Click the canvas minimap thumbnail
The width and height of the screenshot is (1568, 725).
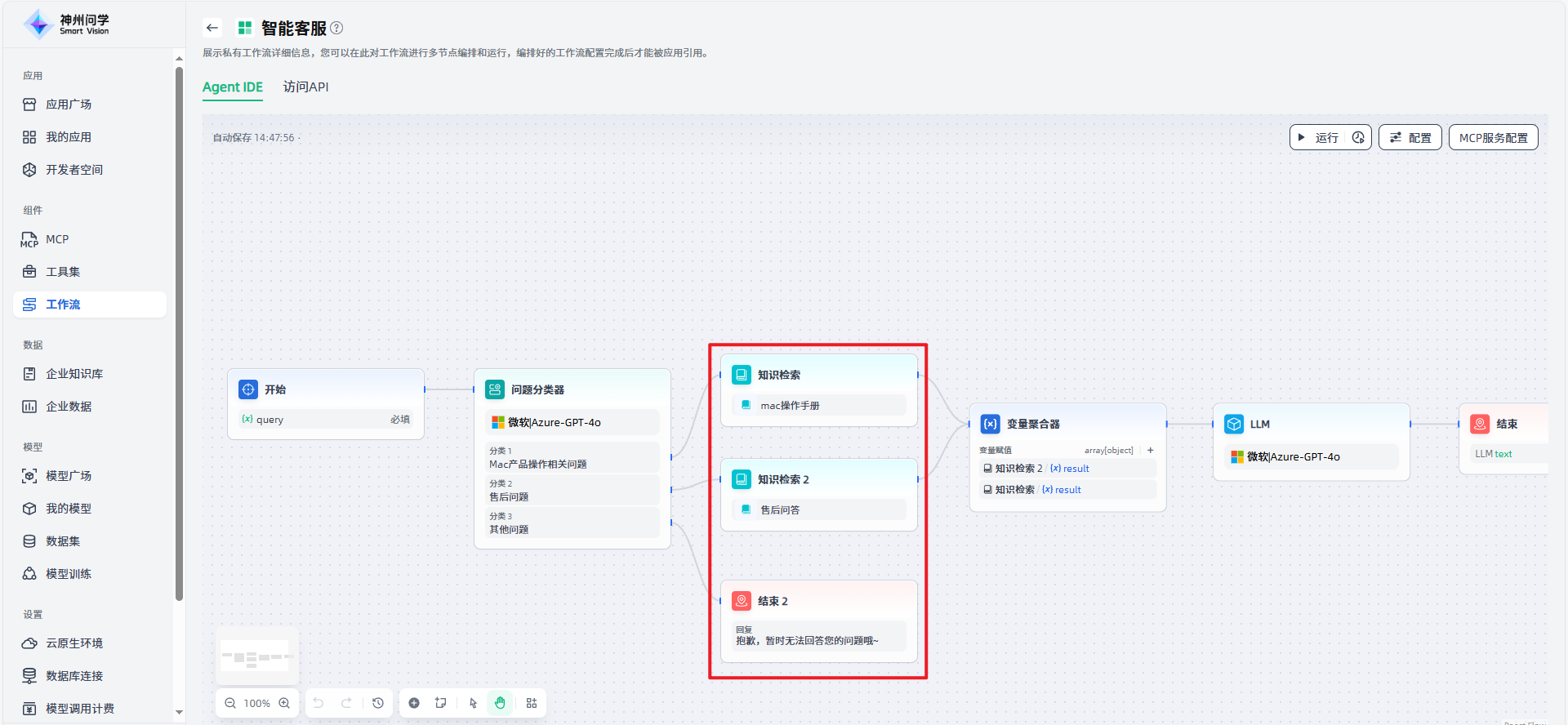(x=256, y=656)
